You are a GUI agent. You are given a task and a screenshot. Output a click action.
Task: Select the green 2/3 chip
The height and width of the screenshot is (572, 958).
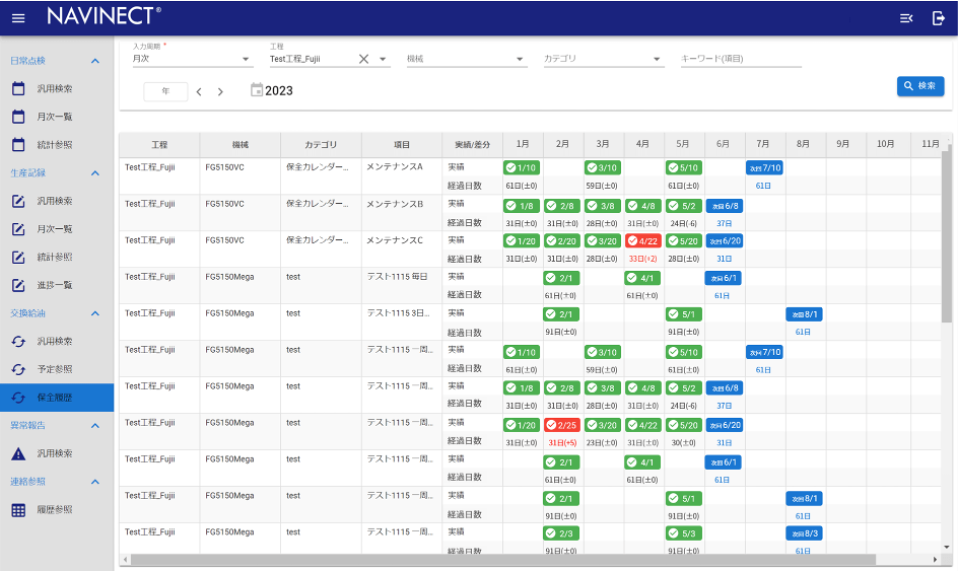point(561,534)
